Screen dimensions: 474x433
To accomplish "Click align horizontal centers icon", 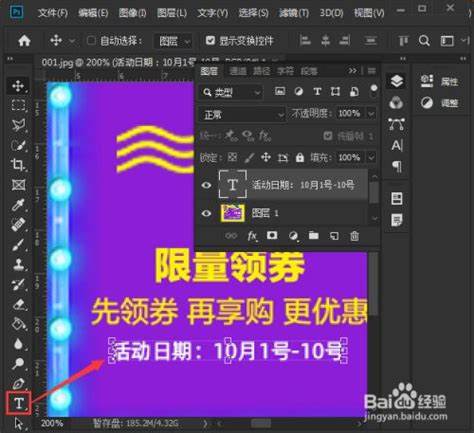I will tap(325, 40).
